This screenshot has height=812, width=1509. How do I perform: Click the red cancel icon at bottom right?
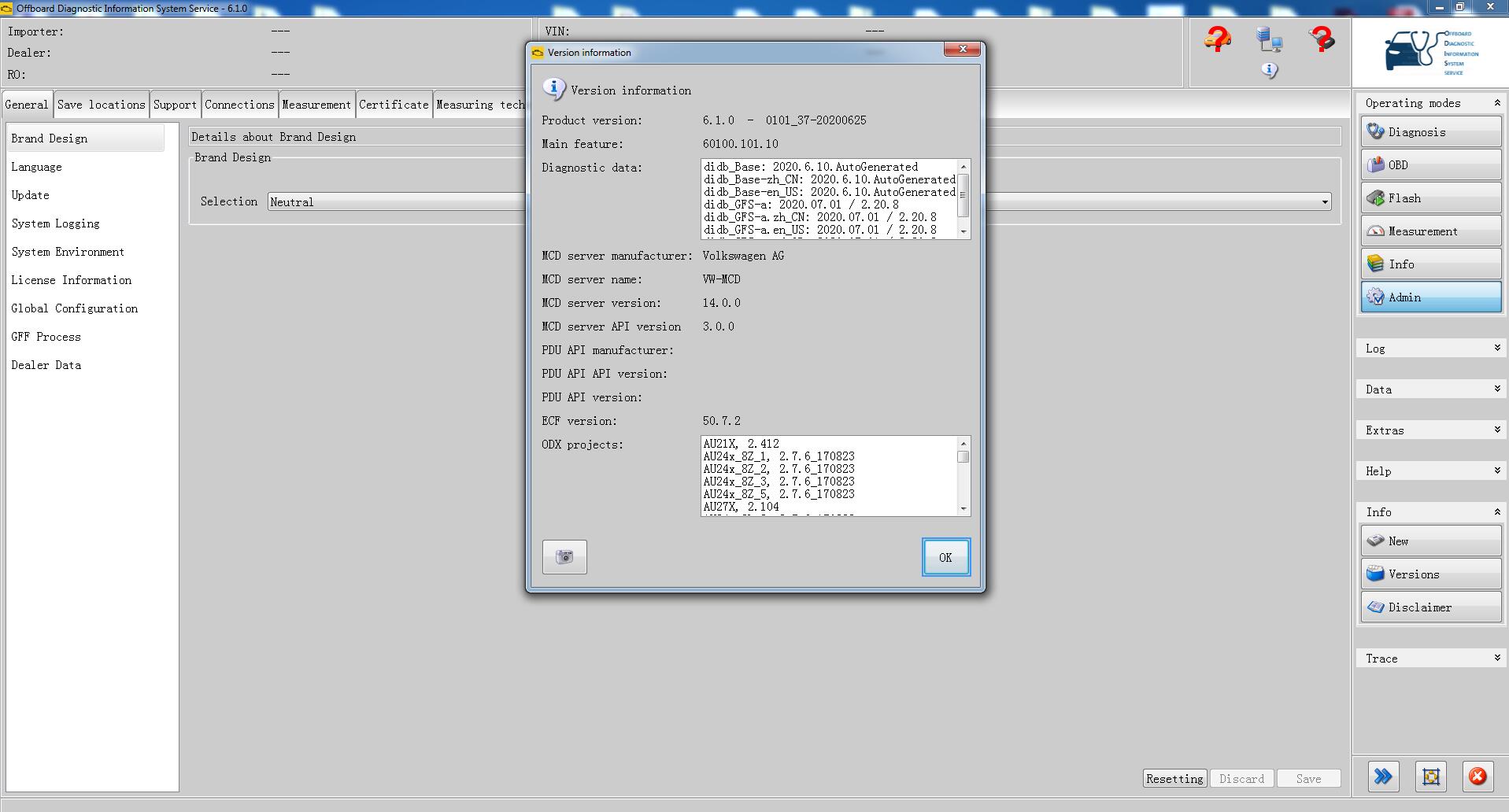(1478, 777)
